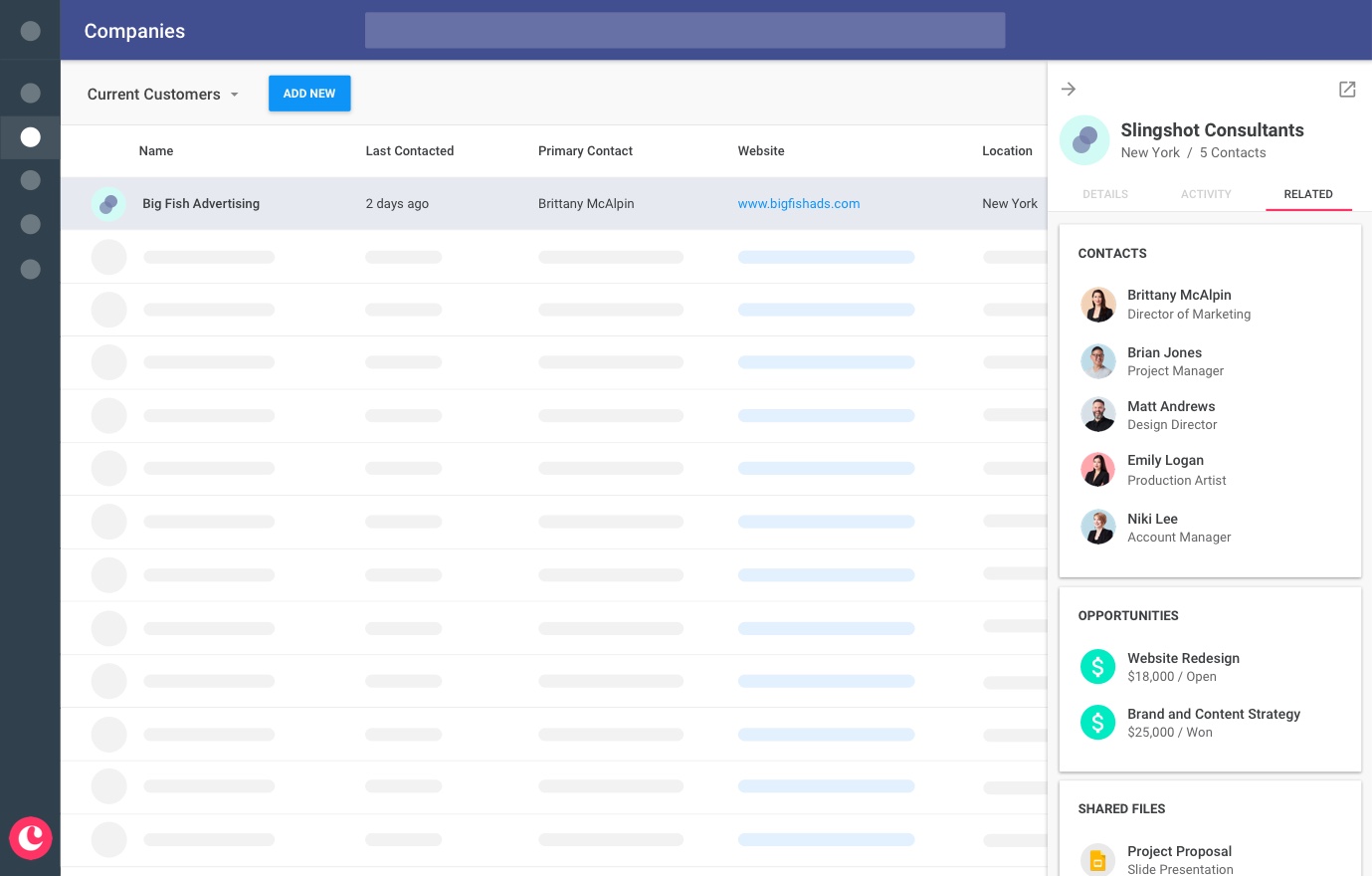Screen dimensions: 1372x876
Task: Expand Current Customers filter dropdown
Action: coord(163,94)
